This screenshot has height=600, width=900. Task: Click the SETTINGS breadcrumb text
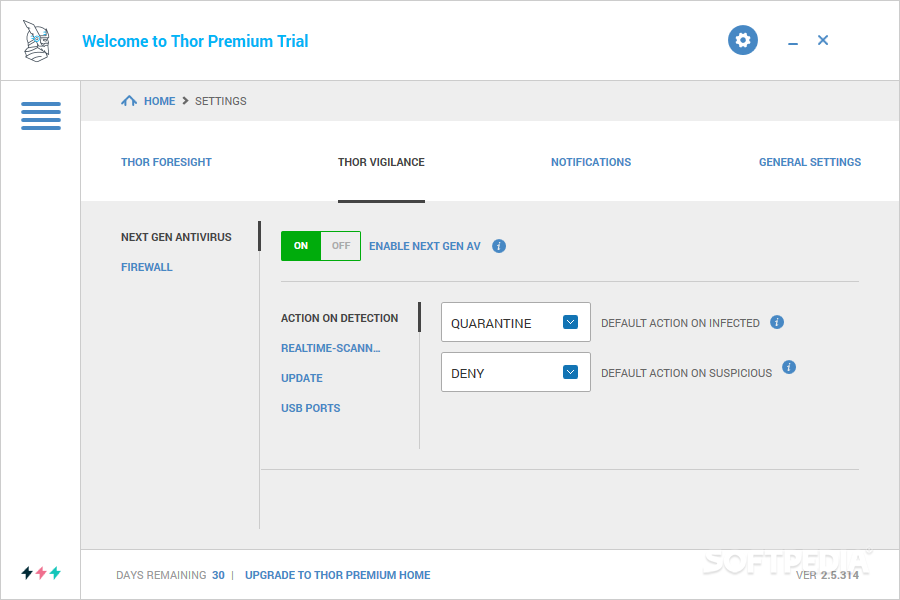220,101
